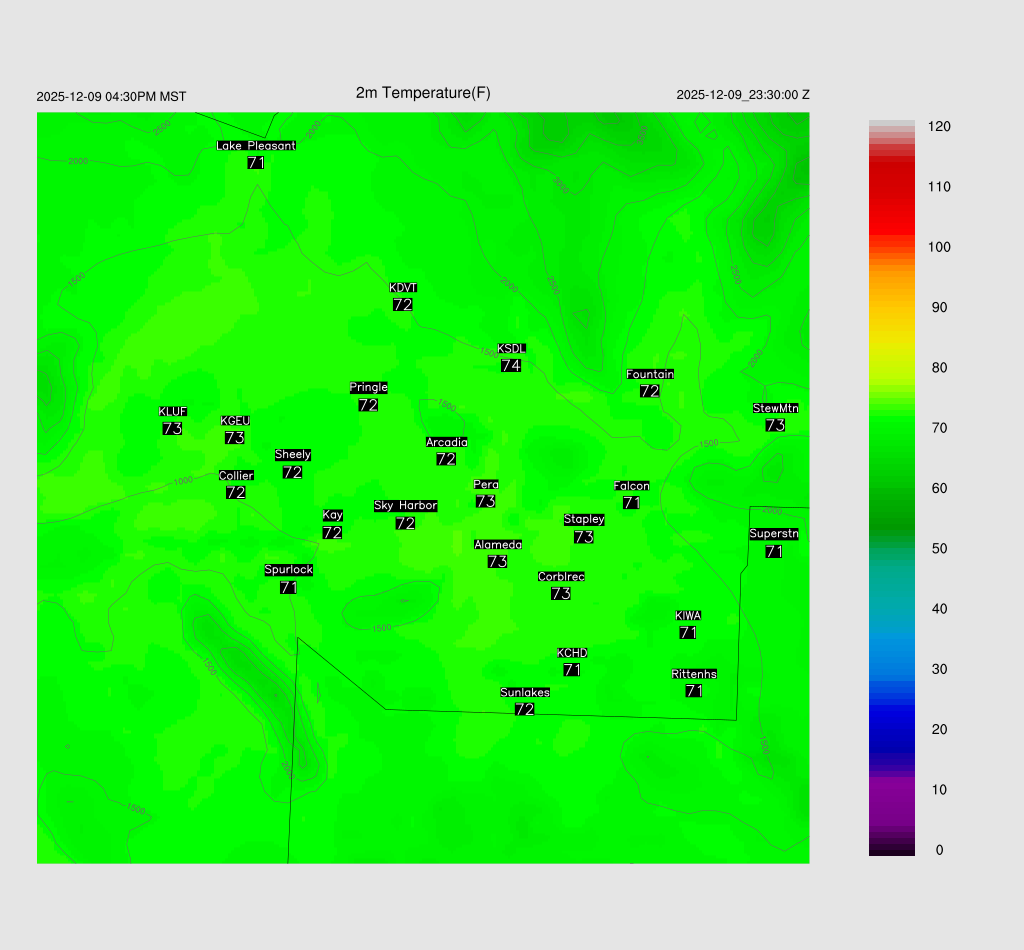
Task: Select the Sky Harbor station label
Action: point(405,506)
